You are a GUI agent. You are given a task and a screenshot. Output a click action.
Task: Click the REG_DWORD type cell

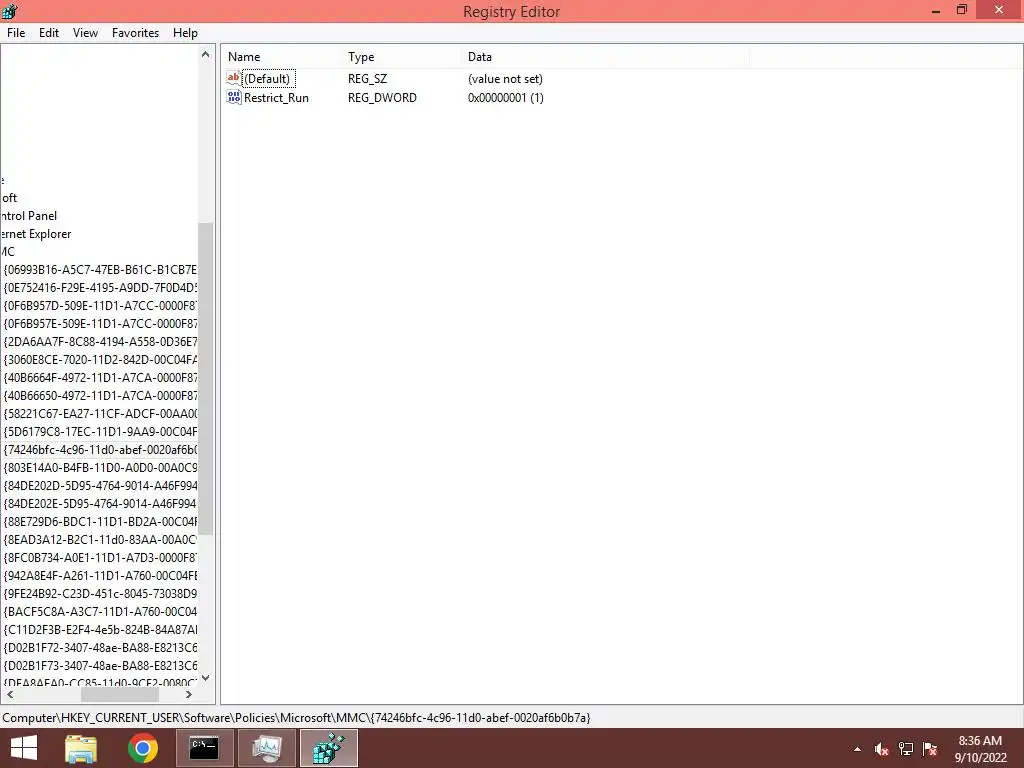click(382, 98)
